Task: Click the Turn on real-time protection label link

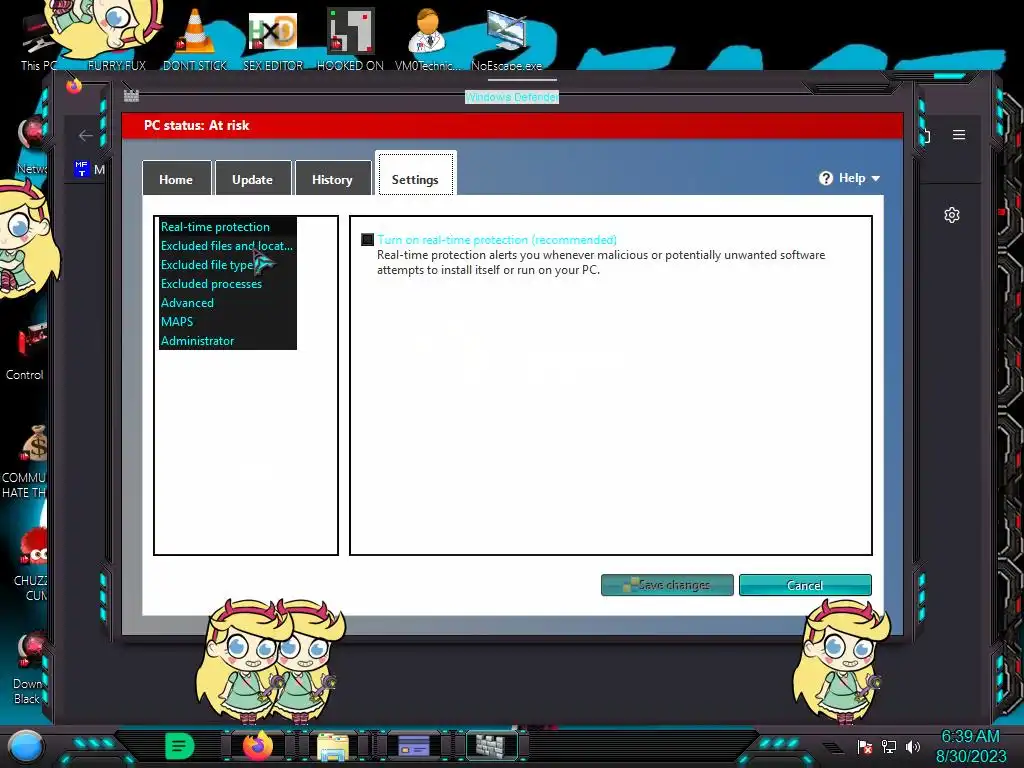Action: pyautogui.click(x=496, y=240)
